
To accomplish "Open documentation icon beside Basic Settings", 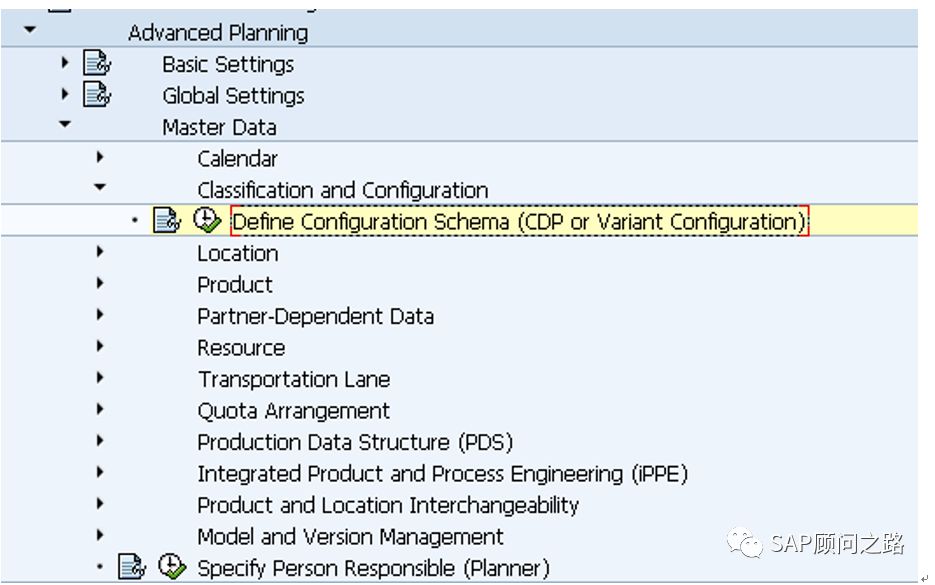I will coord(97,64).
